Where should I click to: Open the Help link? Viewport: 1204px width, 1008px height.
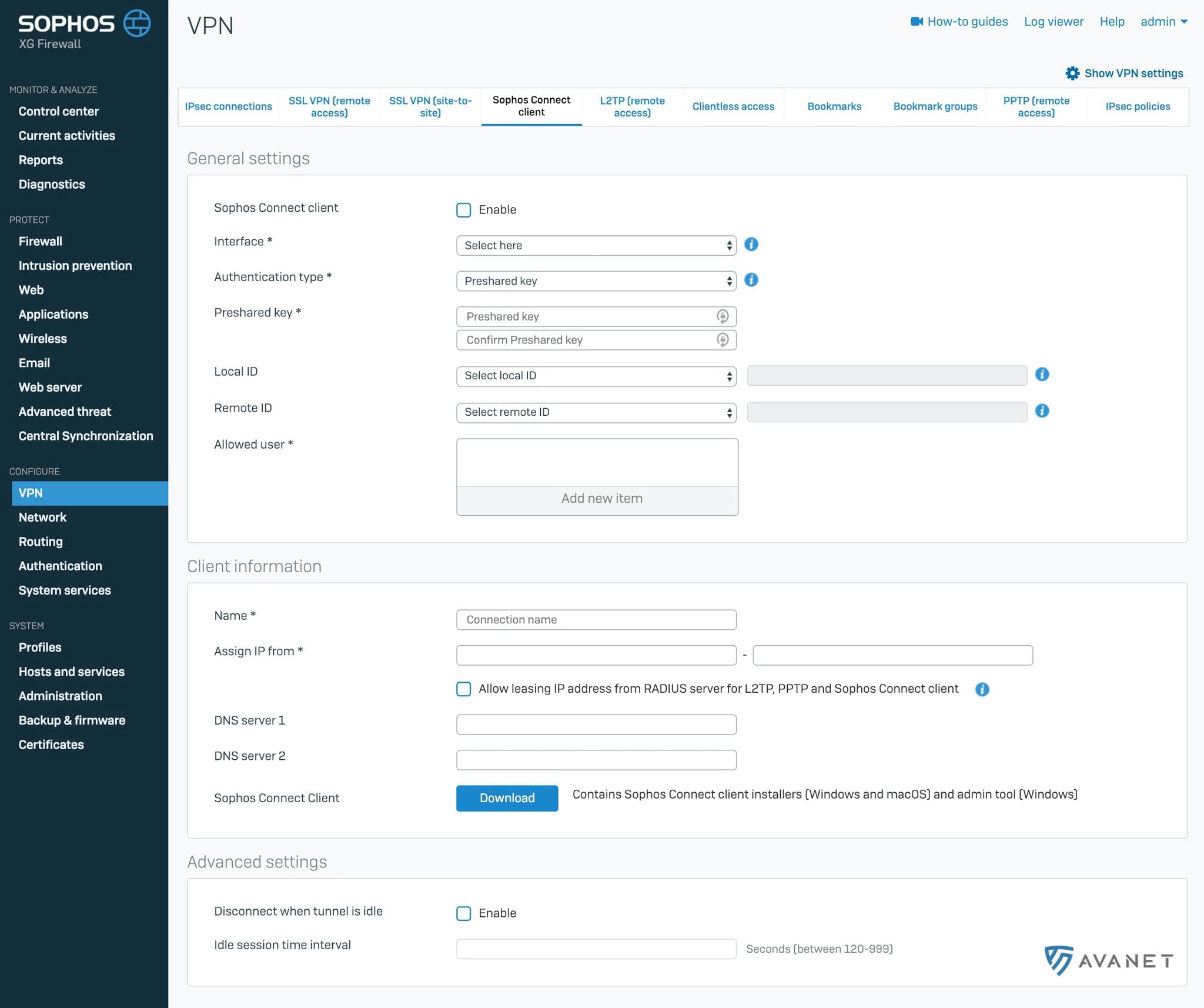[1112, 22]
